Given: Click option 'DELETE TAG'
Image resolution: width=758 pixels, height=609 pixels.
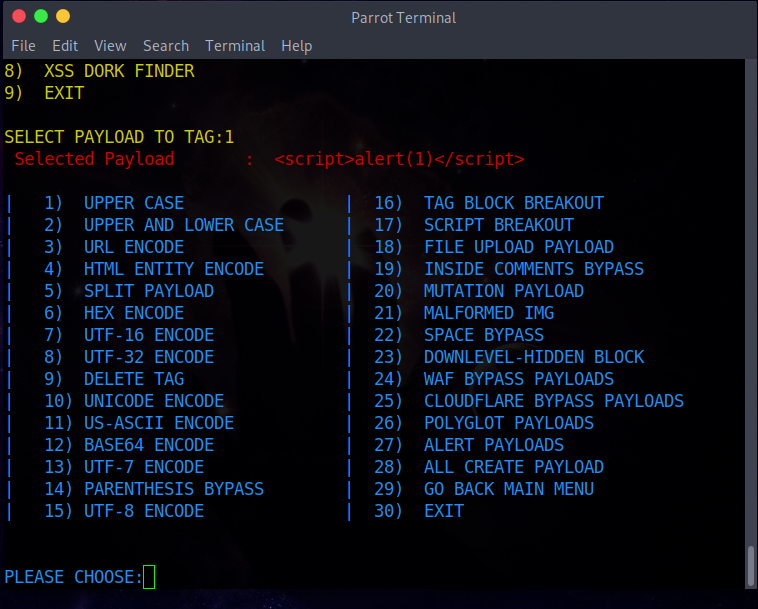Looking at the screenshot, I should (134, 379).
